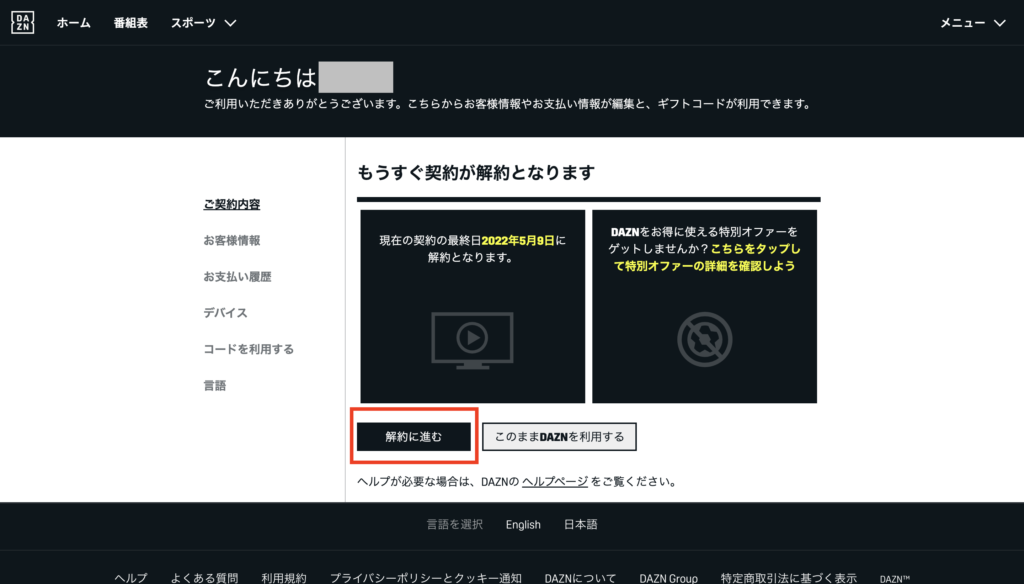The height and width of the screenshot is (584, 1024).
Task: Click the heading もうすぐ契約が解約となります
Action: [x=476, y=173]
